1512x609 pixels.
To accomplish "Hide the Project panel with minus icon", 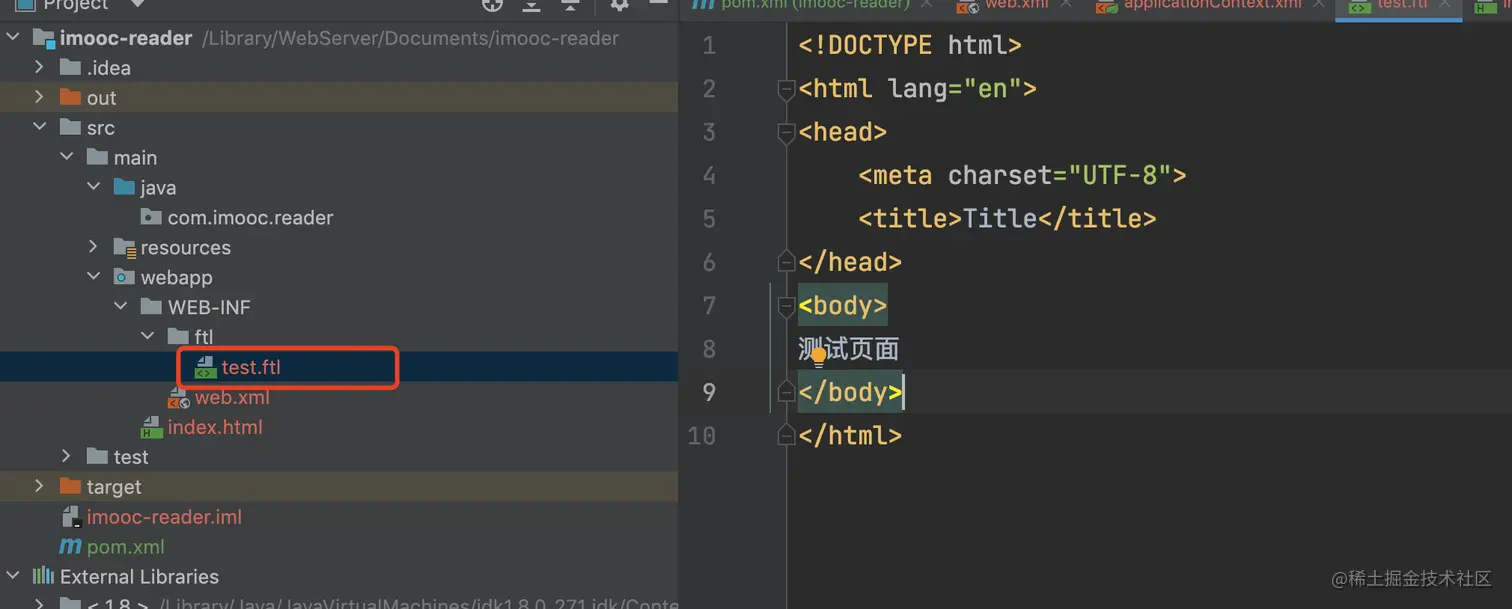I will coord(658,3).
